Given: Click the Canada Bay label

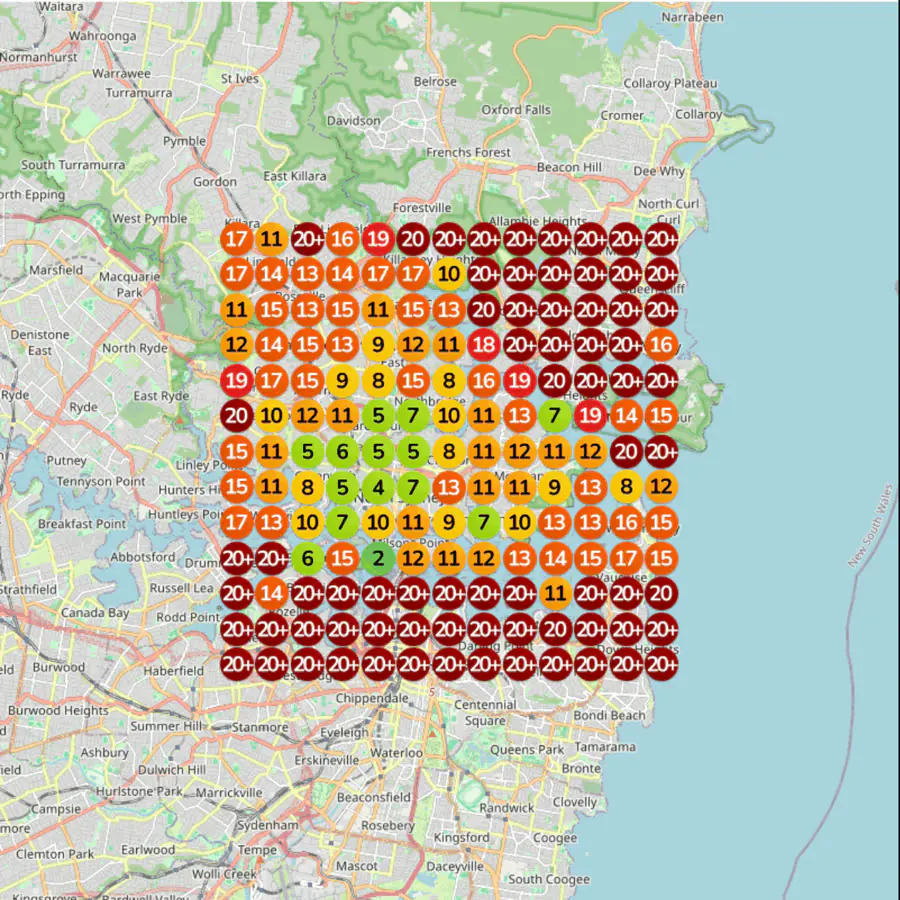Looking at the screenshot, I should point(95,613).
